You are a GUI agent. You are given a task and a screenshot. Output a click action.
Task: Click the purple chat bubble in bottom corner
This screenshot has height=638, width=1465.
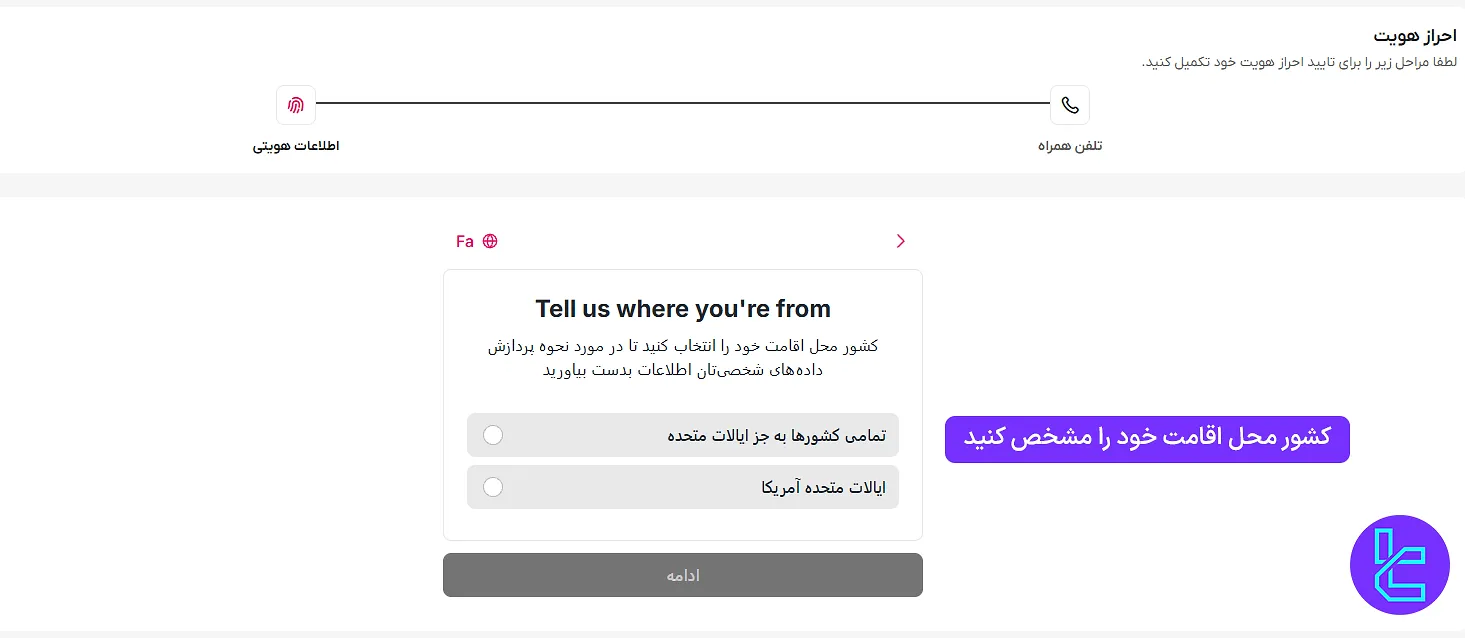coord(1399,564)
